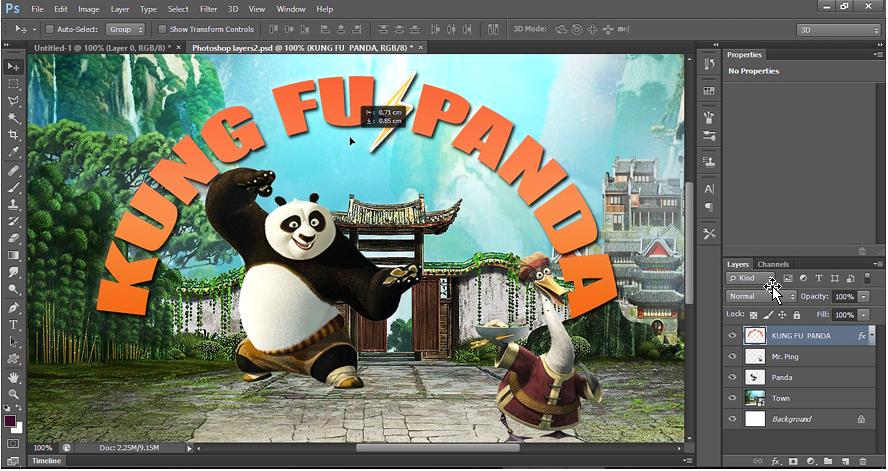This screenshot has height=471, width=888.
Task: Toggle lock transparent pixels
Action: (x=753, y=315)
